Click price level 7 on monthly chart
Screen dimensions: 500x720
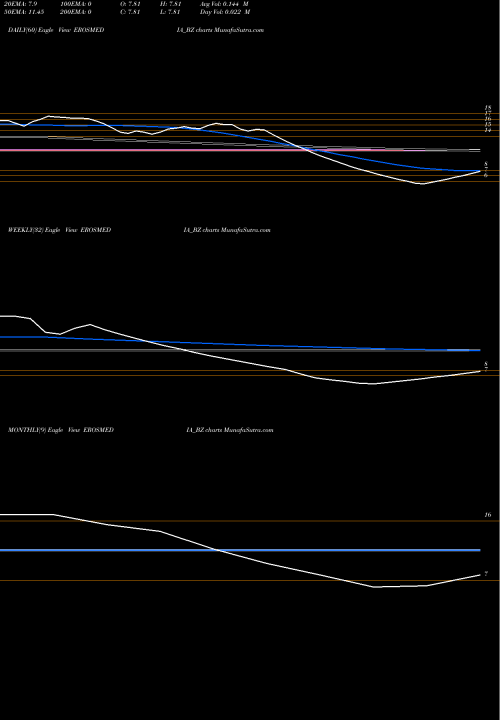point(486,574)
